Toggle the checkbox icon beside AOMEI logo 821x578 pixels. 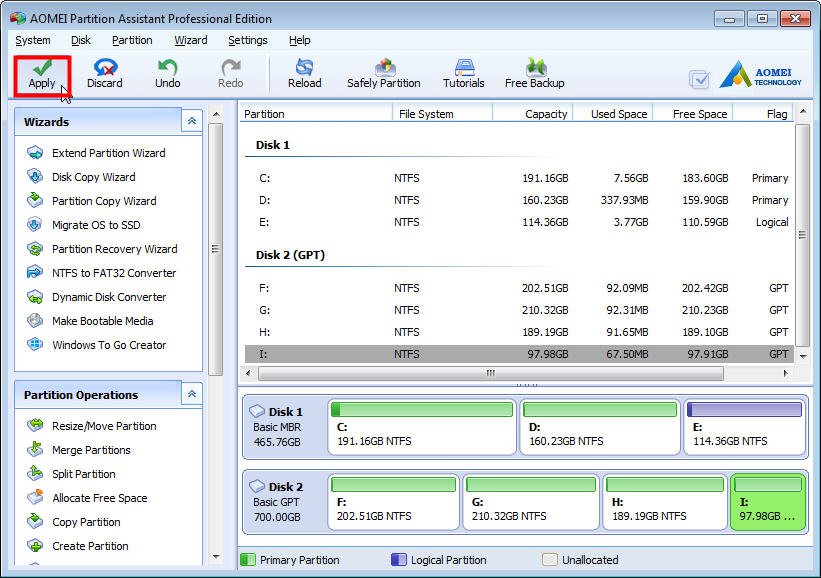699,80
